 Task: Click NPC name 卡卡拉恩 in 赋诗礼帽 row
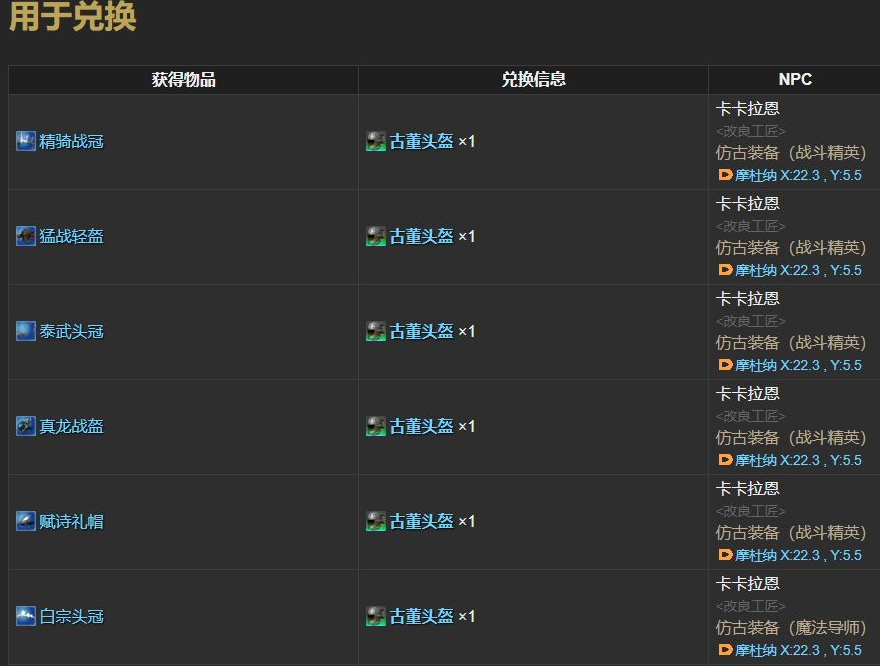748,488
